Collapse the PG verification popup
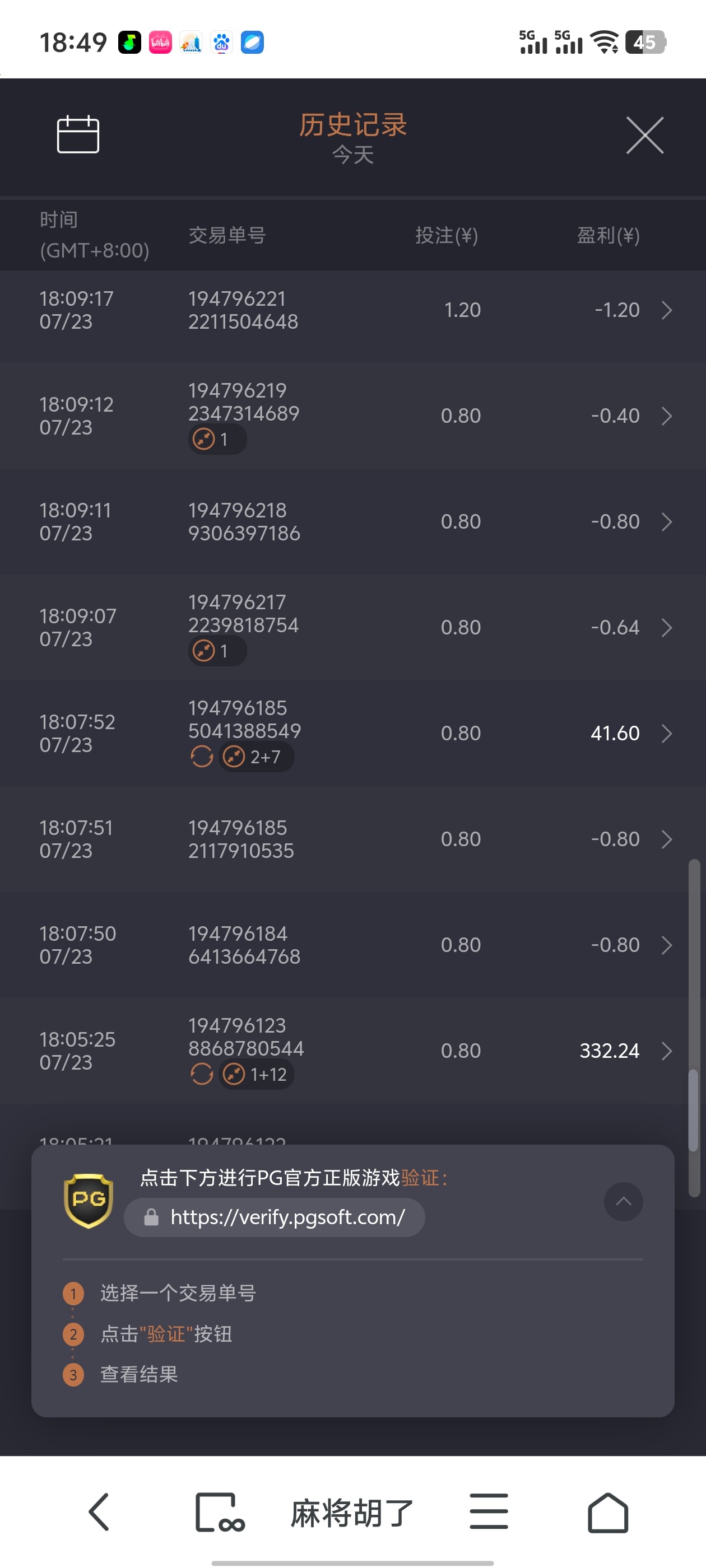 pos(623,1201)
